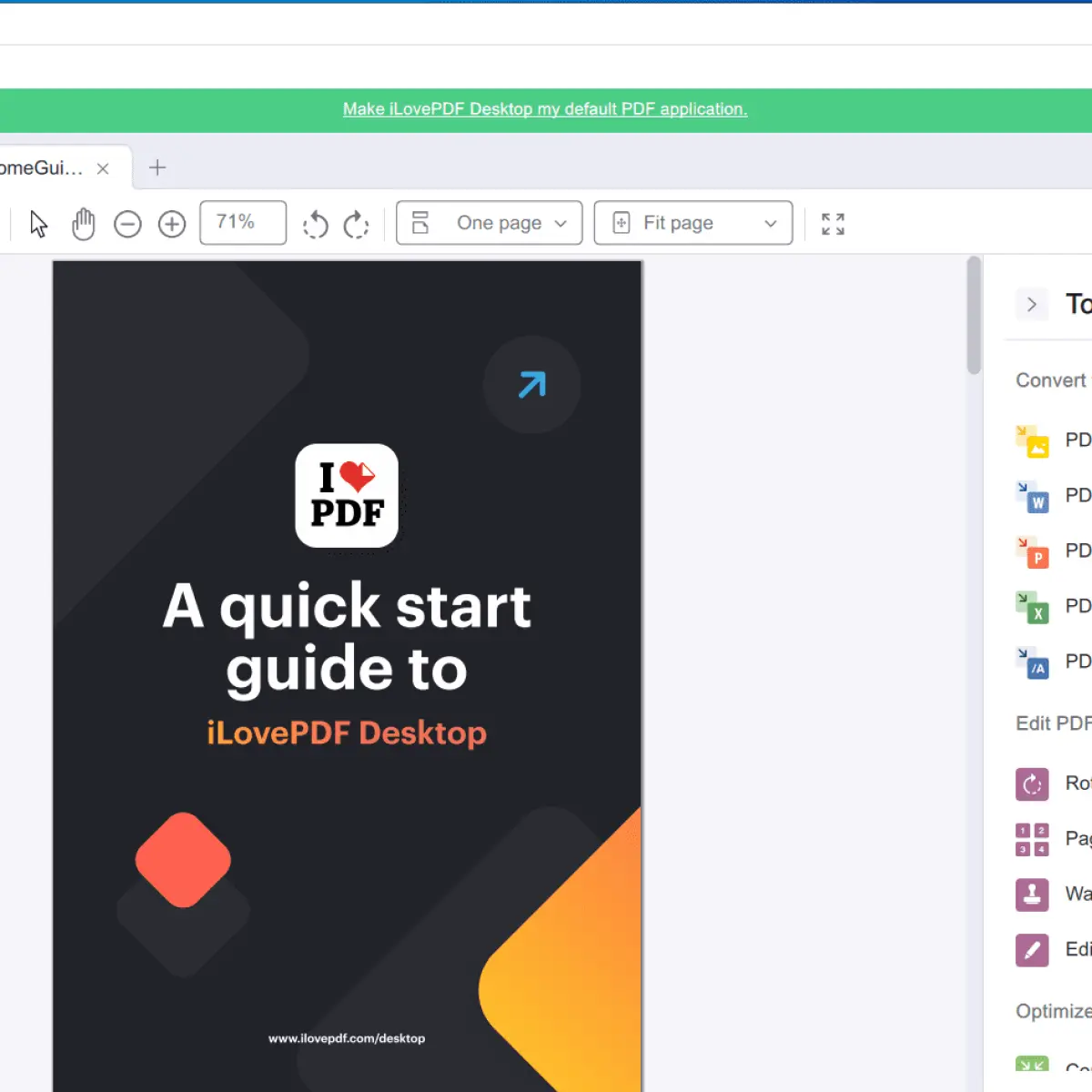This screenshot has width=1092, height=1092.
Task: Open the One page layout dropdown
Action: [x=490, y=223]
